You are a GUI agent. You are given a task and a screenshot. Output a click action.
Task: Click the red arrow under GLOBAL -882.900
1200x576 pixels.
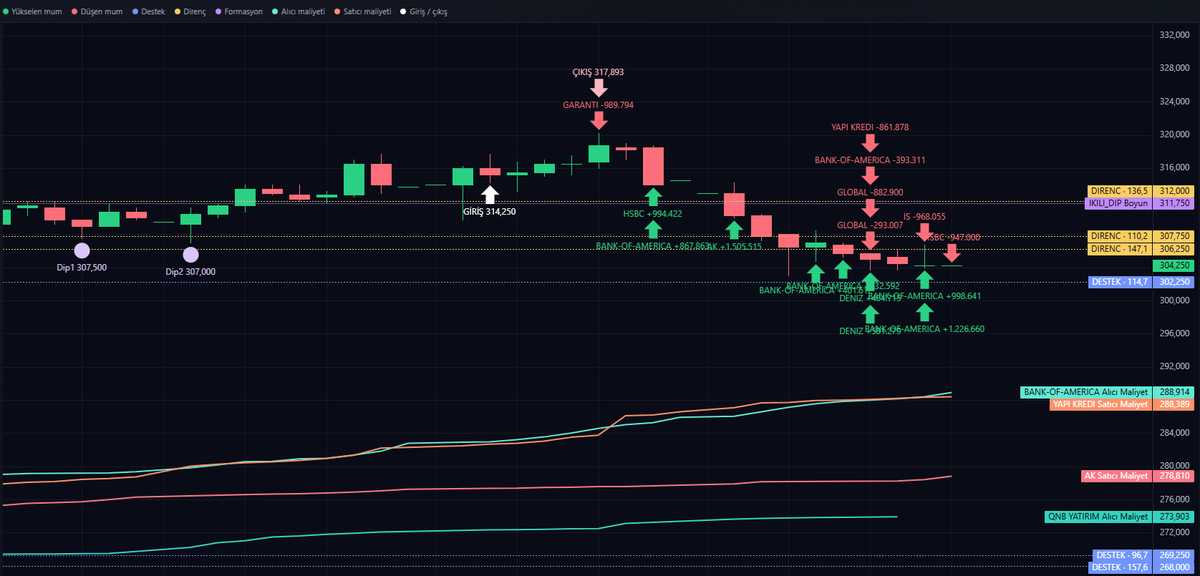tap(870, 208)
